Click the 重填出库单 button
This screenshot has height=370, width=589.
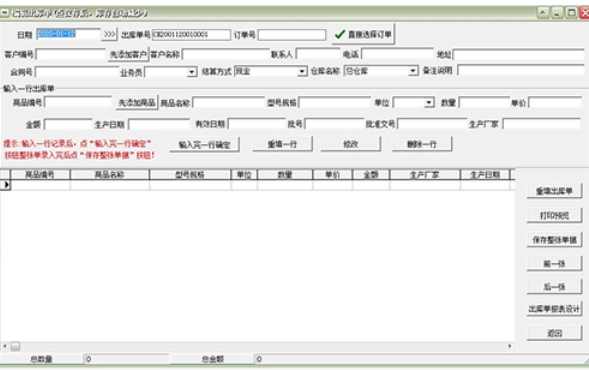point(554,191)
